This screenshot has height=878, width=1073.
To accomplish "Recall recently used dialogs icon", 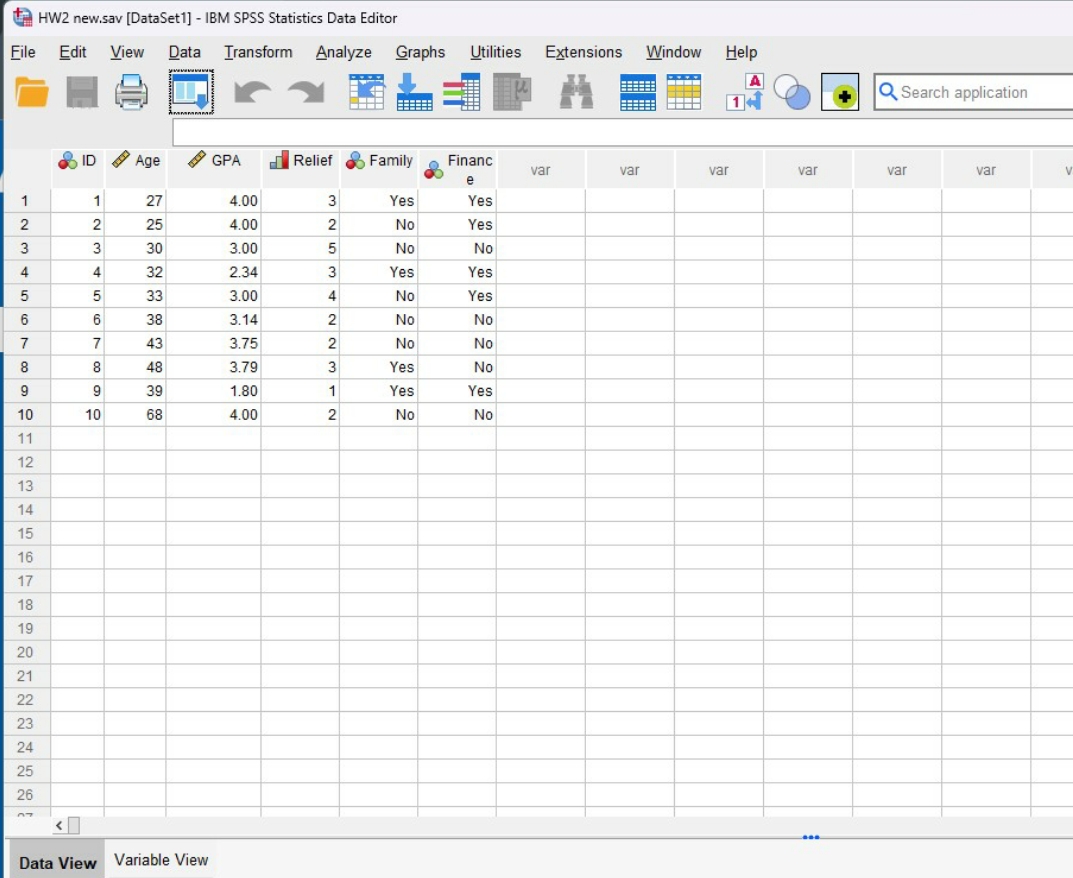I will click(191, 92).
